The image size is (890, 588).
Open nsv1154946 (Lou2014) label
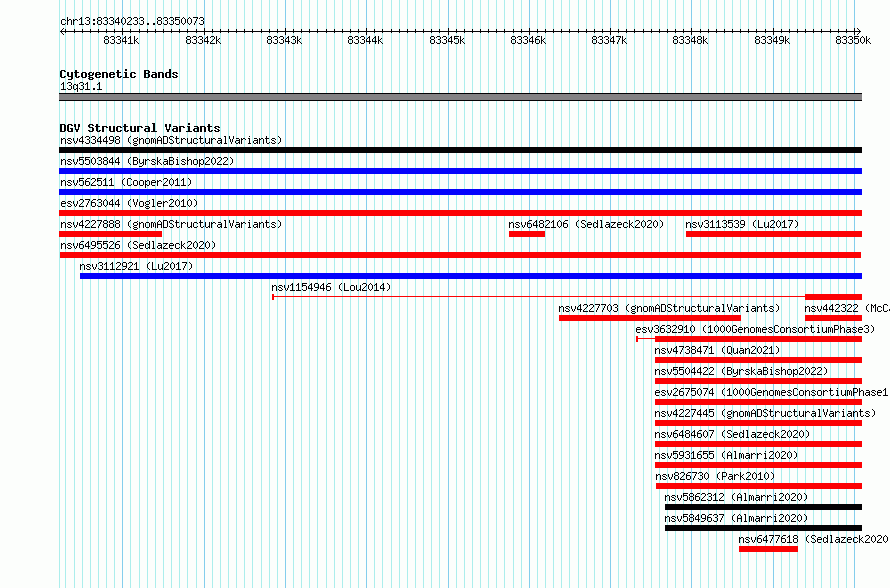[331, 287]
